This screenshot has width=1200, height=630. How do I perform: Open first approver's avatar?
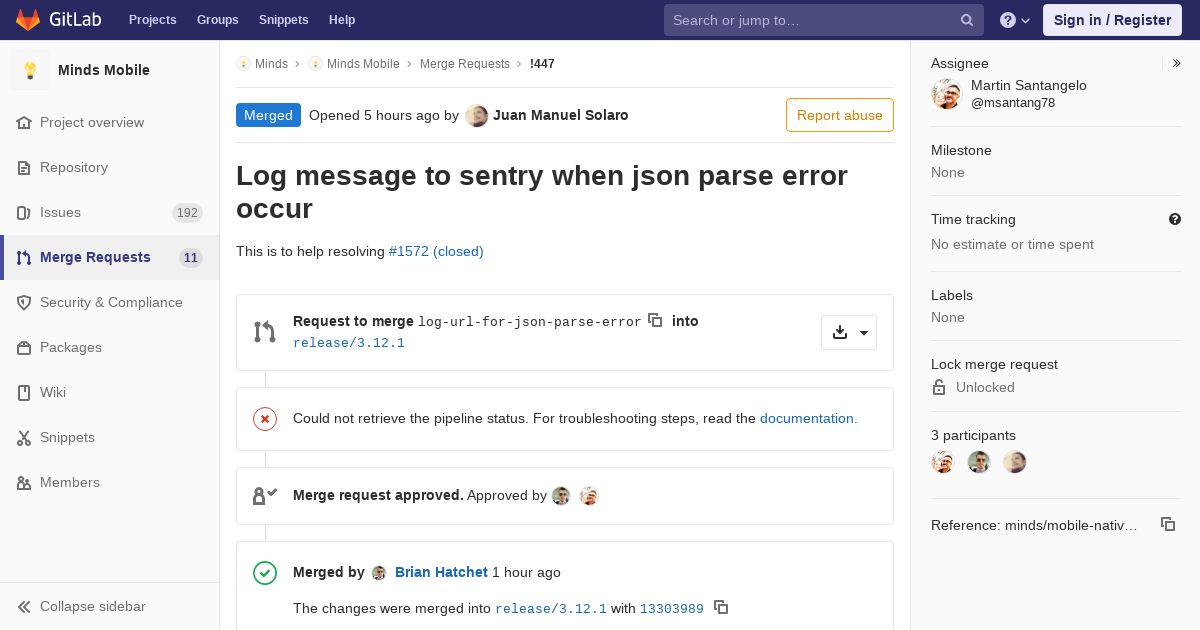click(x=561, y=496)
